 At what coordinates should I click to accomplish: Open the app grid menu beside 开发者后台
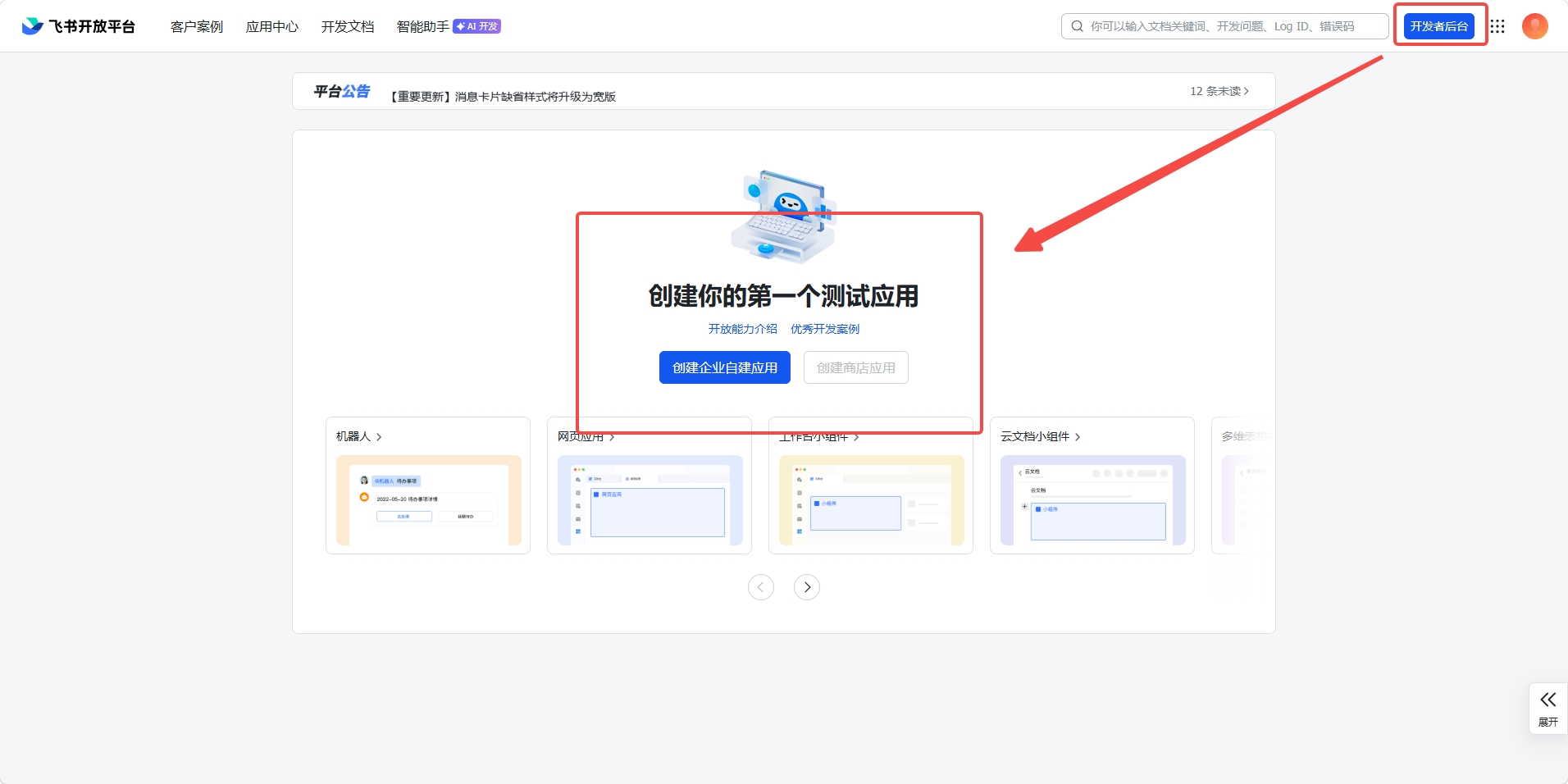click(1498, 25)
